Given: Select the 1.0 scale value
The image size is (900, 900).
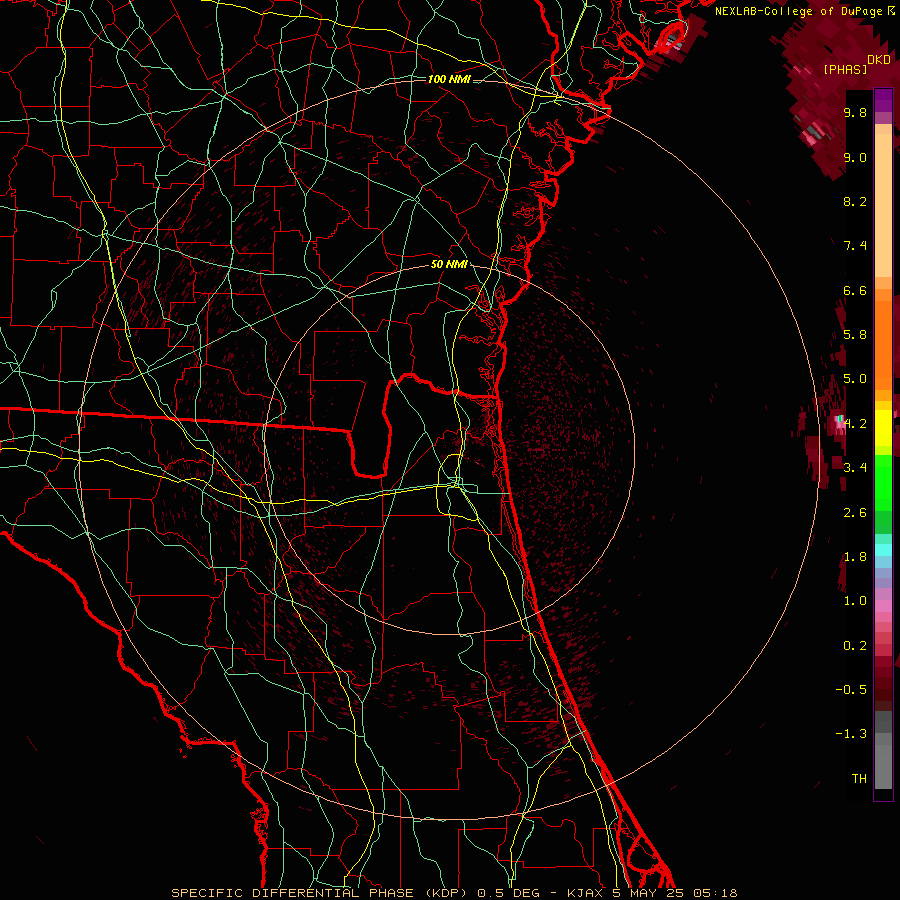Looking at the screenshot, I should point(855,600).
